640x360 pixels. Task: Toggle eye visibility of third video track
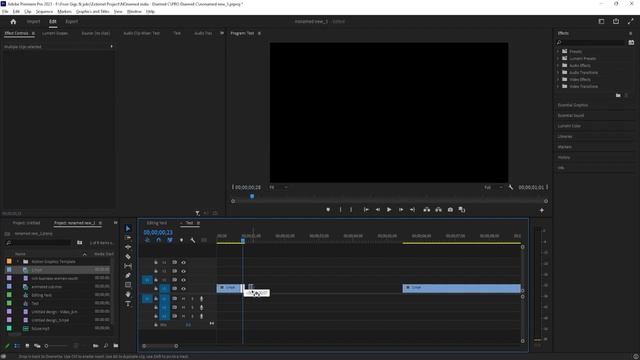click(183, 280)
